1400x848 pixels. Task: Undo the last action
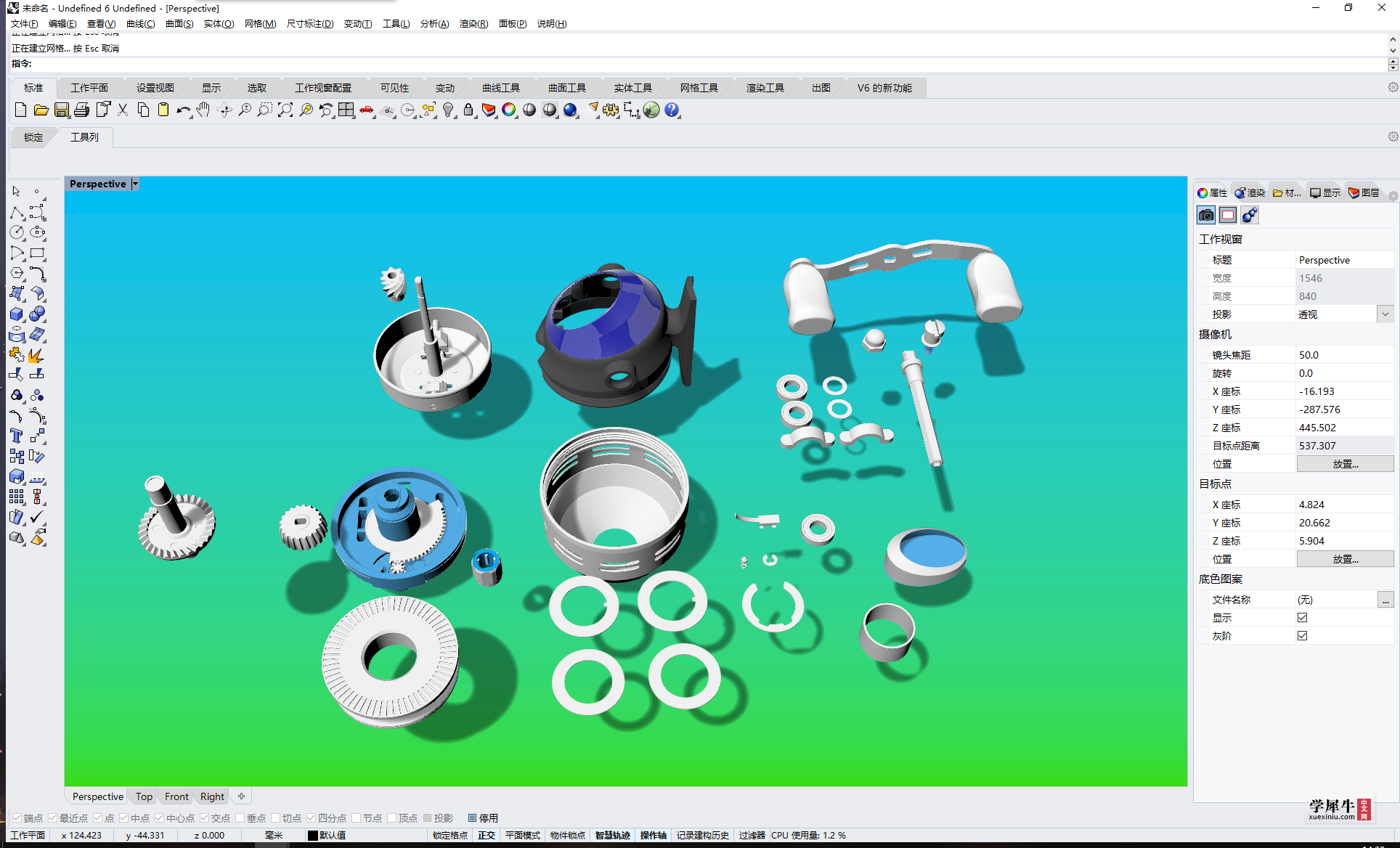(x=183, y=110)
